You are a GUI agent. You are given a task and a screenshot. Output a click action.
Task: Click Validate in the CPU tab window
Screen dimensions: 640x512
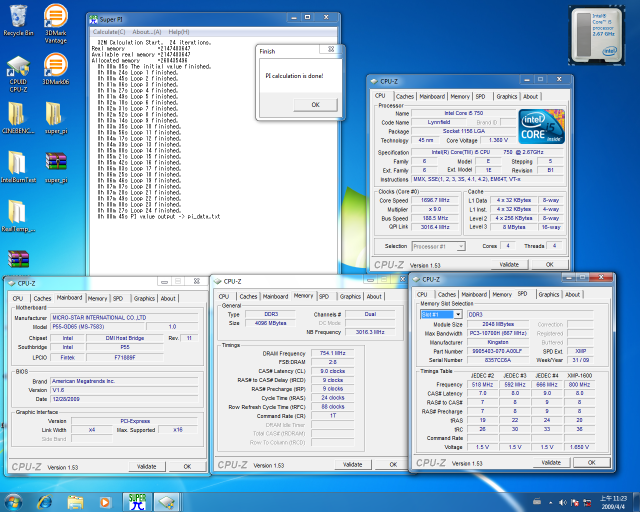point(509,265)
